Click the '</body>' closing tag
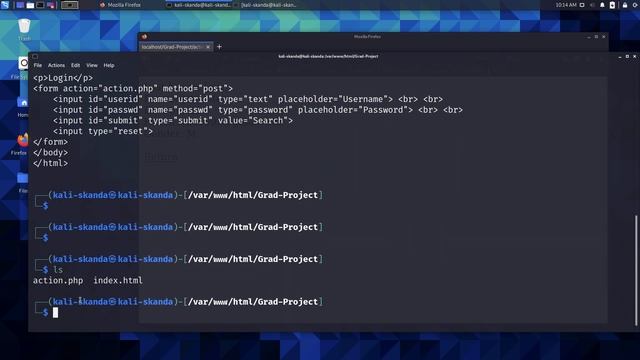 (x=50, y=152)
